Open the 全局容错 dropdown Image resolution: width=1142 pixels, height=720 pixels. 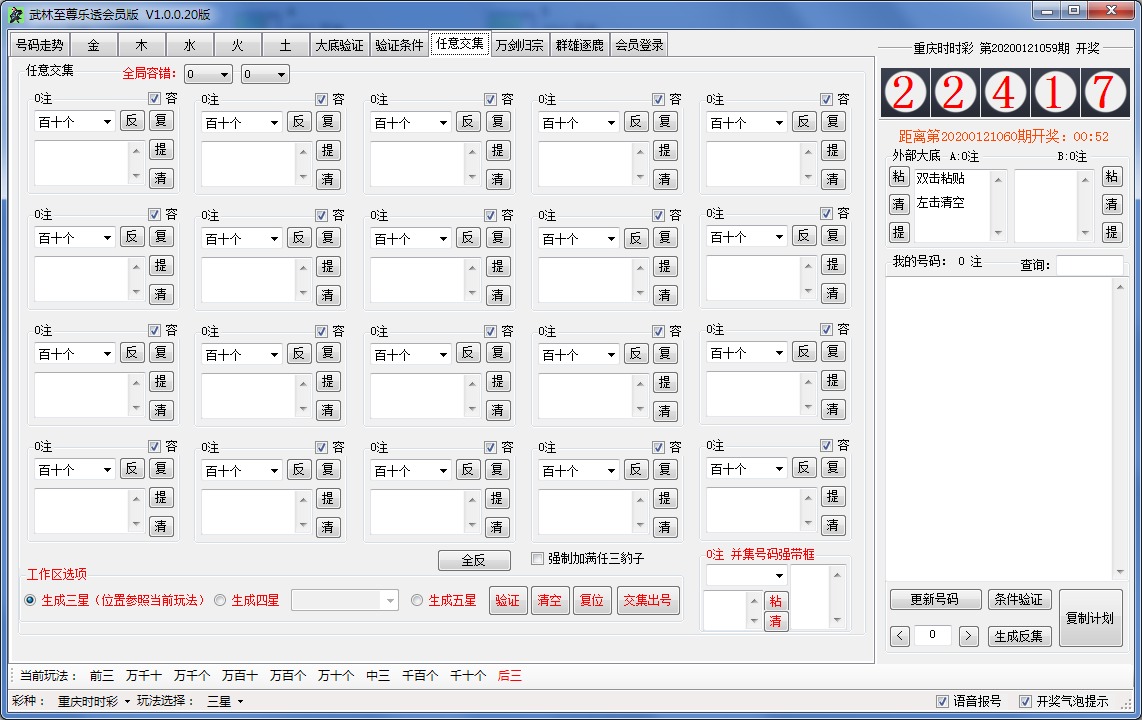pos(208,73)
